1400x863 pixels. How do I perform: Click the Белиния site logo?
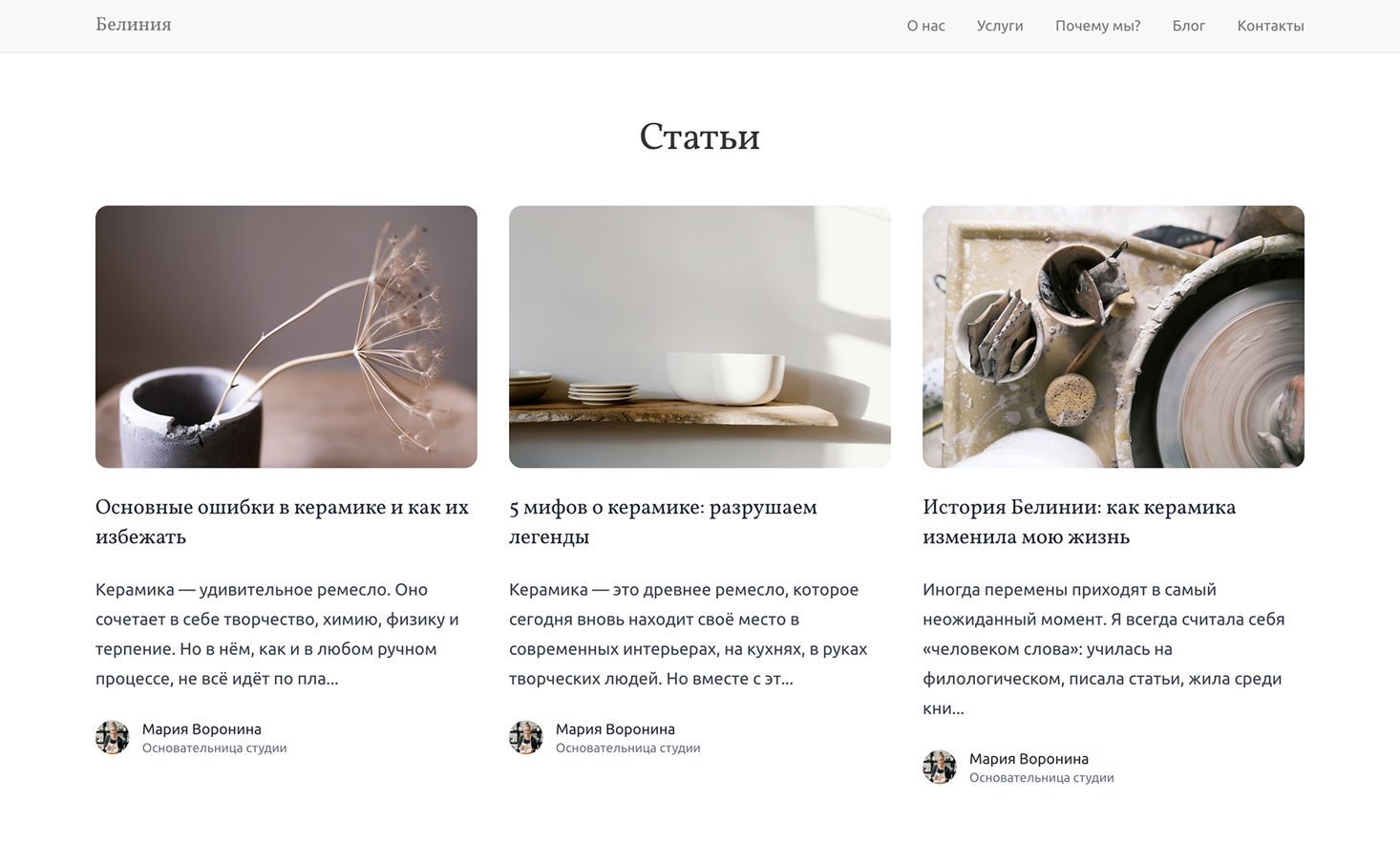point(134,25)
